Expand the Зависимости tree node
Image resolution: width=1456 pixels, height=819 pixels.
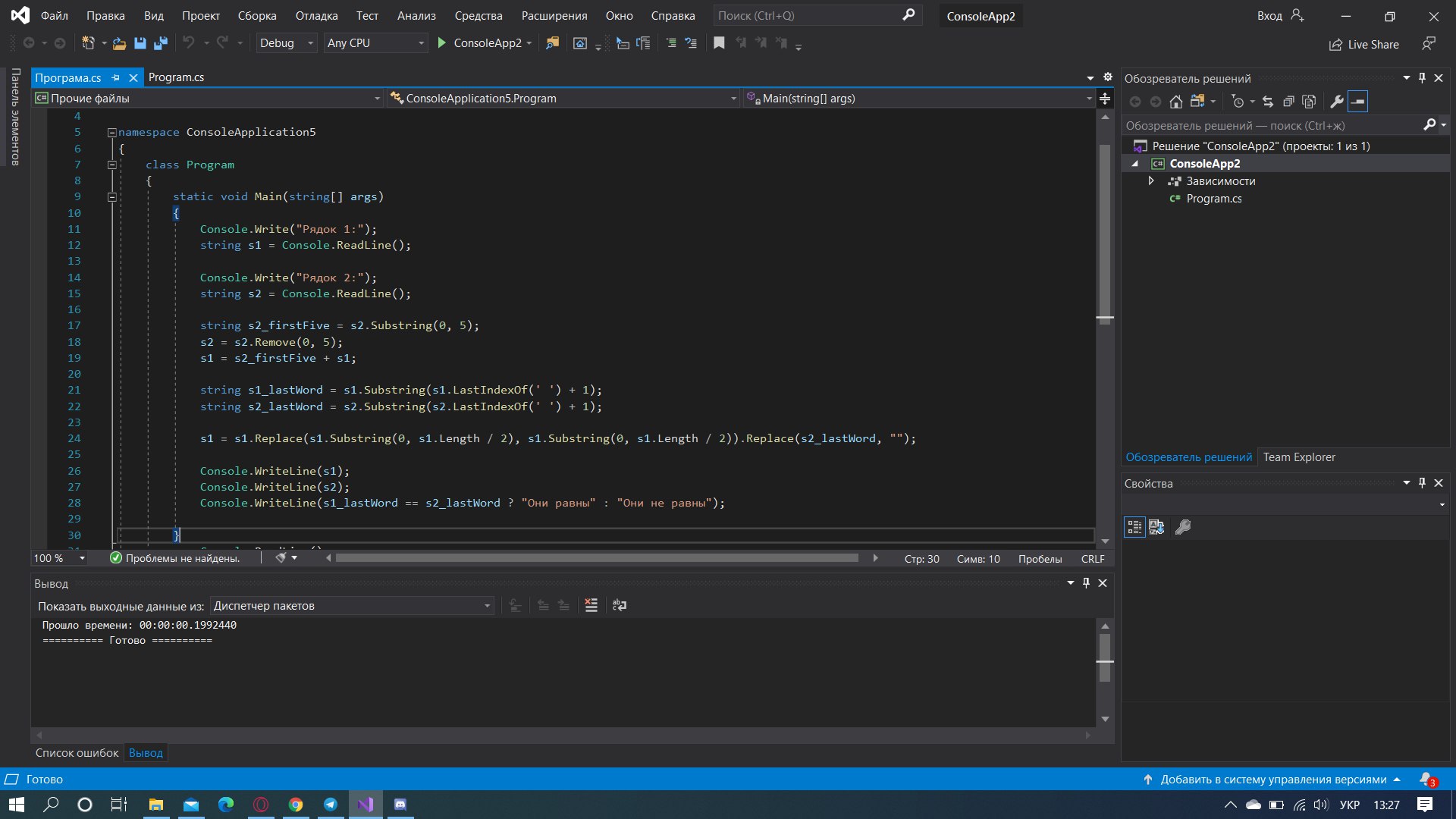(x=1151, y=181)
